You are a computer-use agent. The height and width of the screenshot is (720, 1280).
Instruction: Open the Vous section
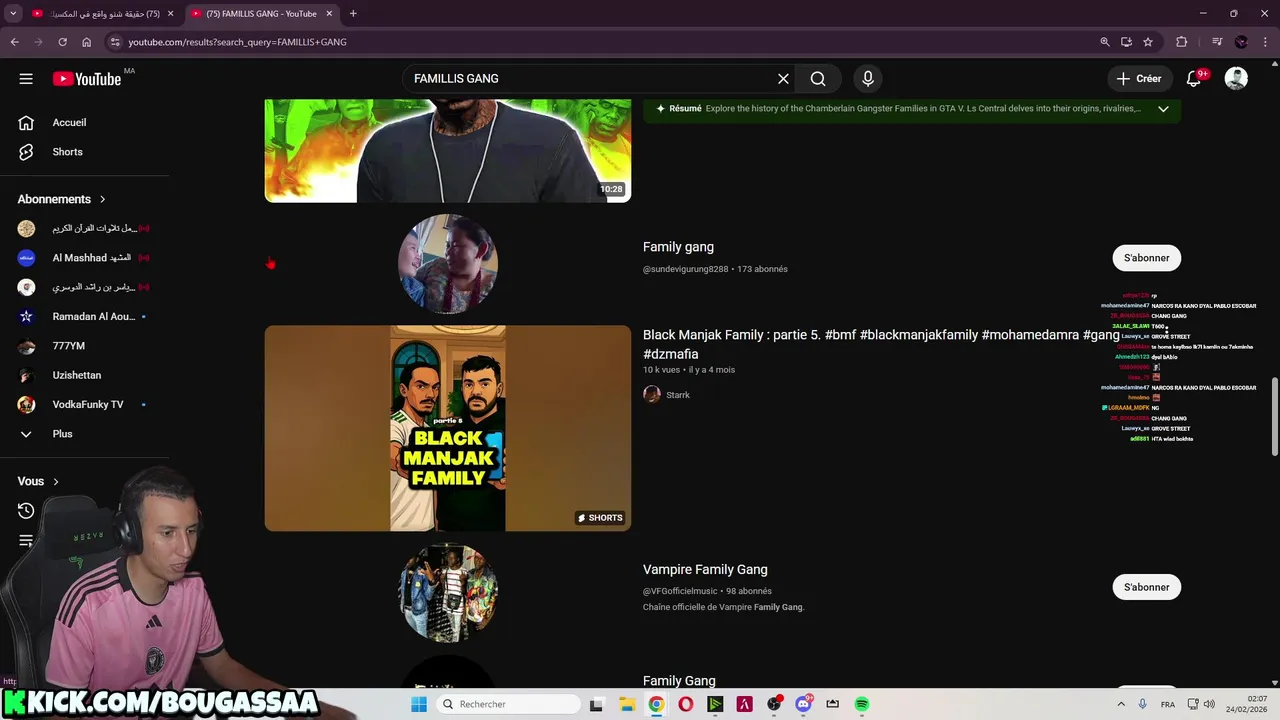tap(38, 481)
